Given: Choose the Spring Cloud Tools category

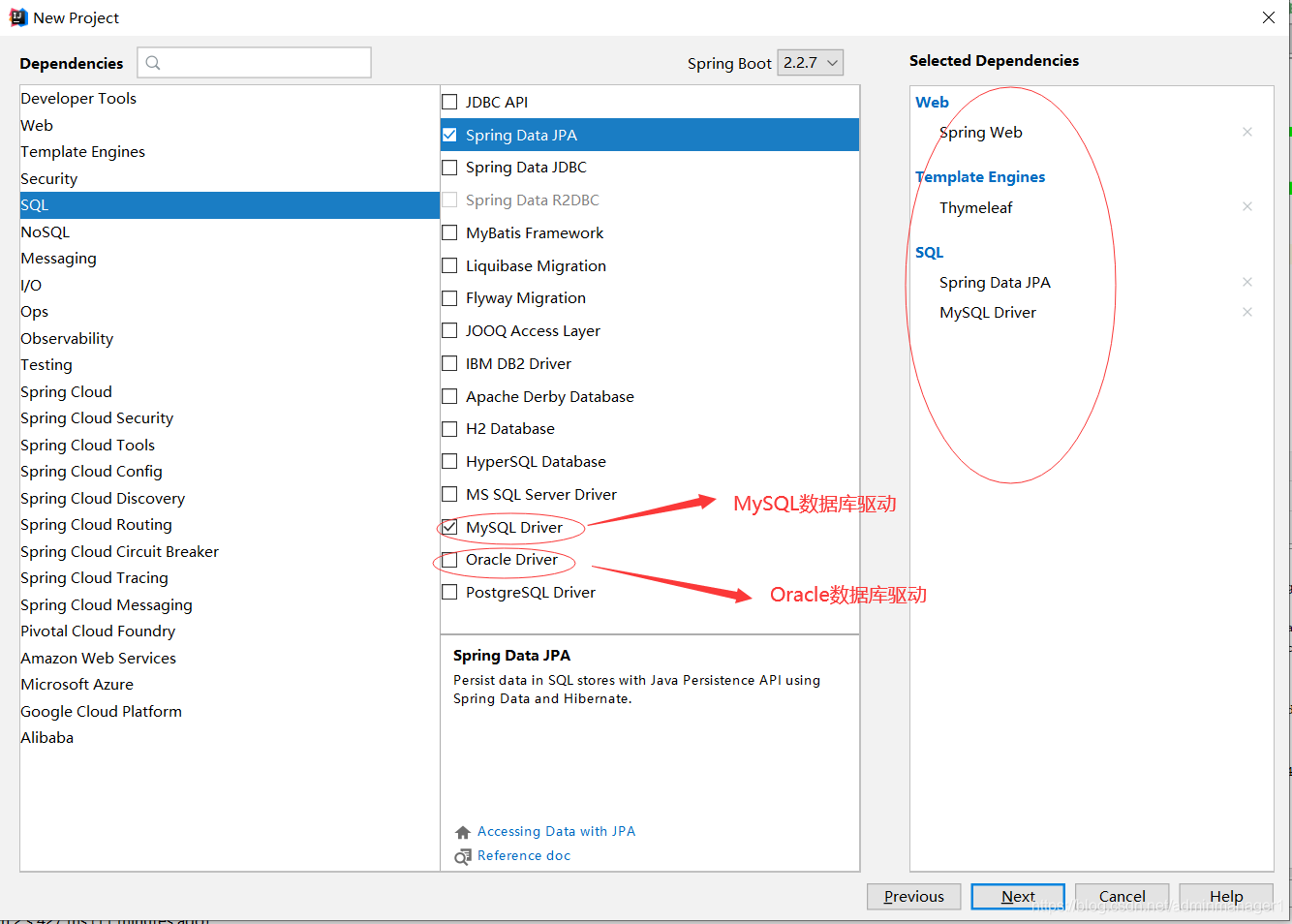Looking at the screenshot, I should point(230,445).
